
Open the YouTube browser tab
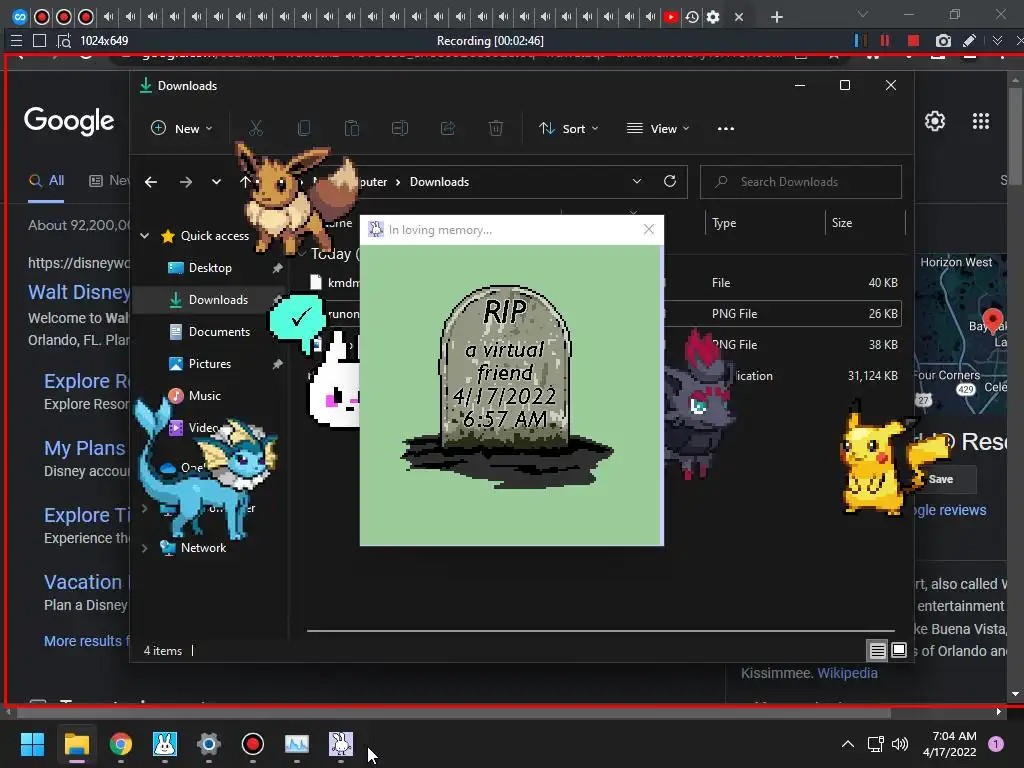point(671,17)
